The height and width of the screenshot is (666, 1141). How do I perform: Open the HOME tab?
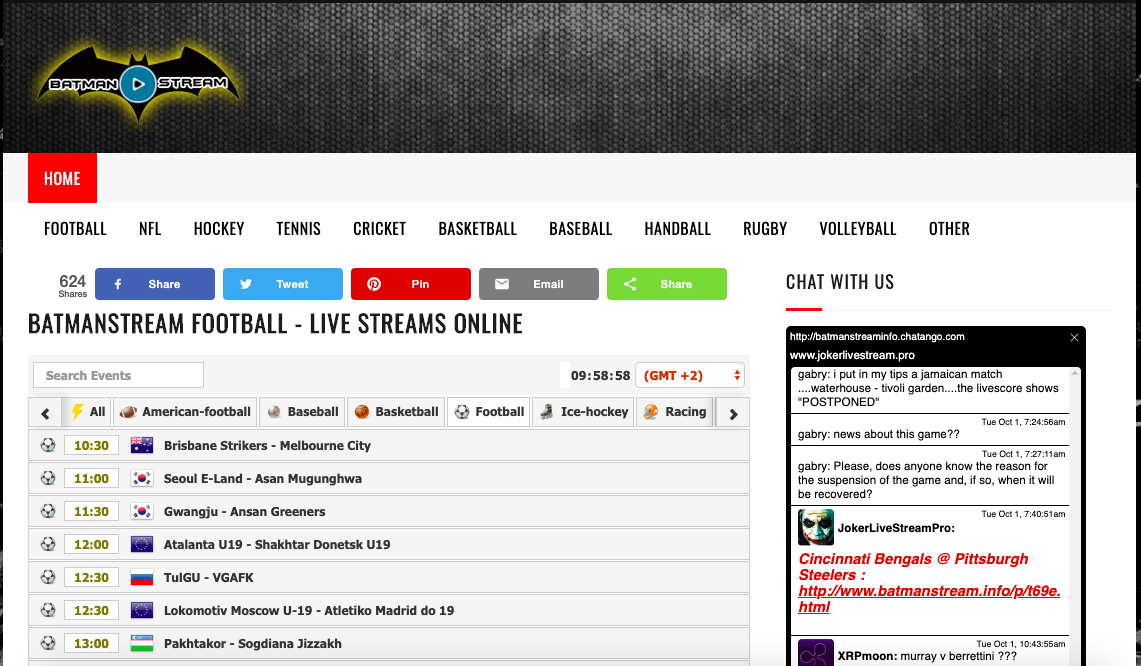(x=62, y=178)
